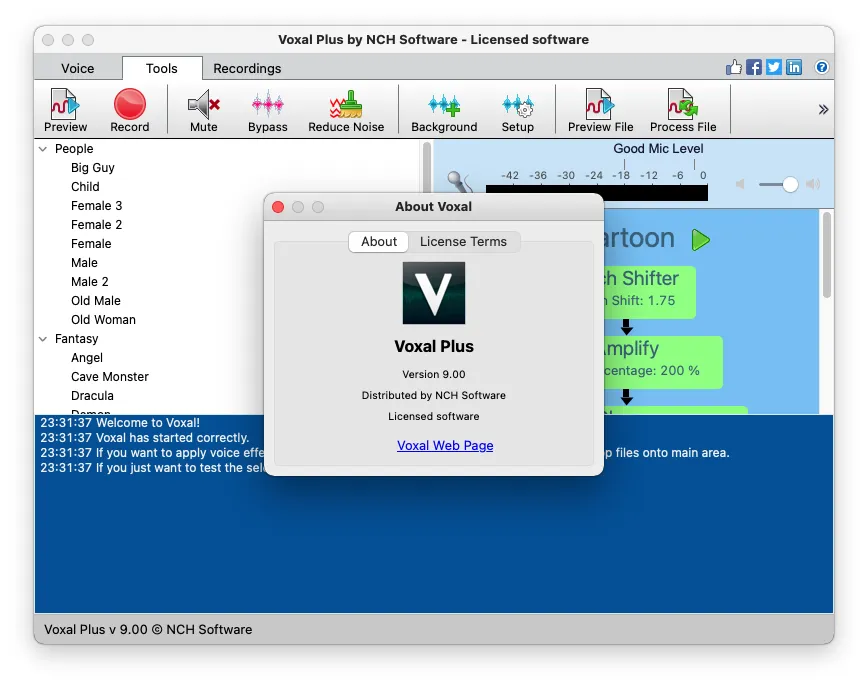Click the Preview File icon
Image resolution: width=868 pixels, height=684 pixels.
click(x=600, y=110)
